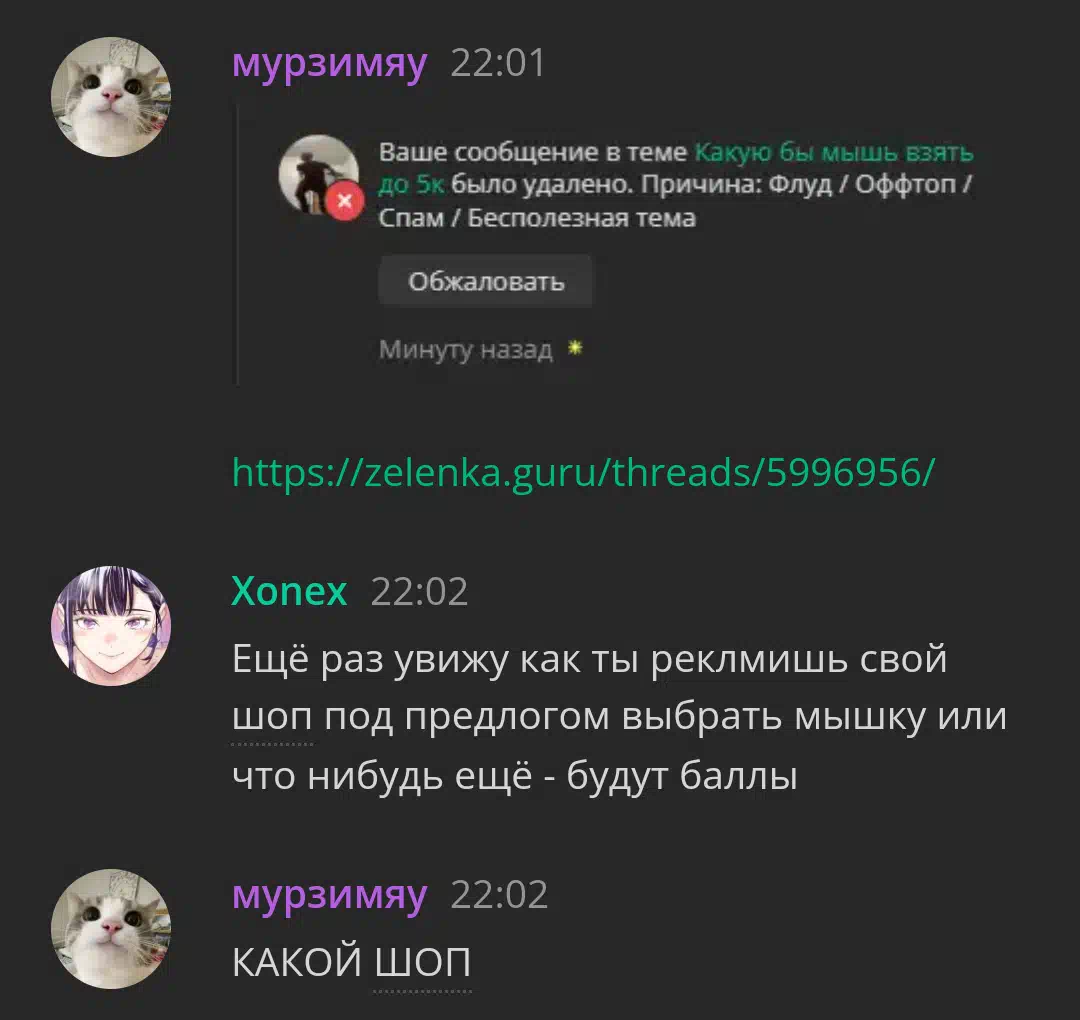Click the underlined word ШОП in the last message
Viewport: 1080px width, 1020px height.
coord(422,962)
